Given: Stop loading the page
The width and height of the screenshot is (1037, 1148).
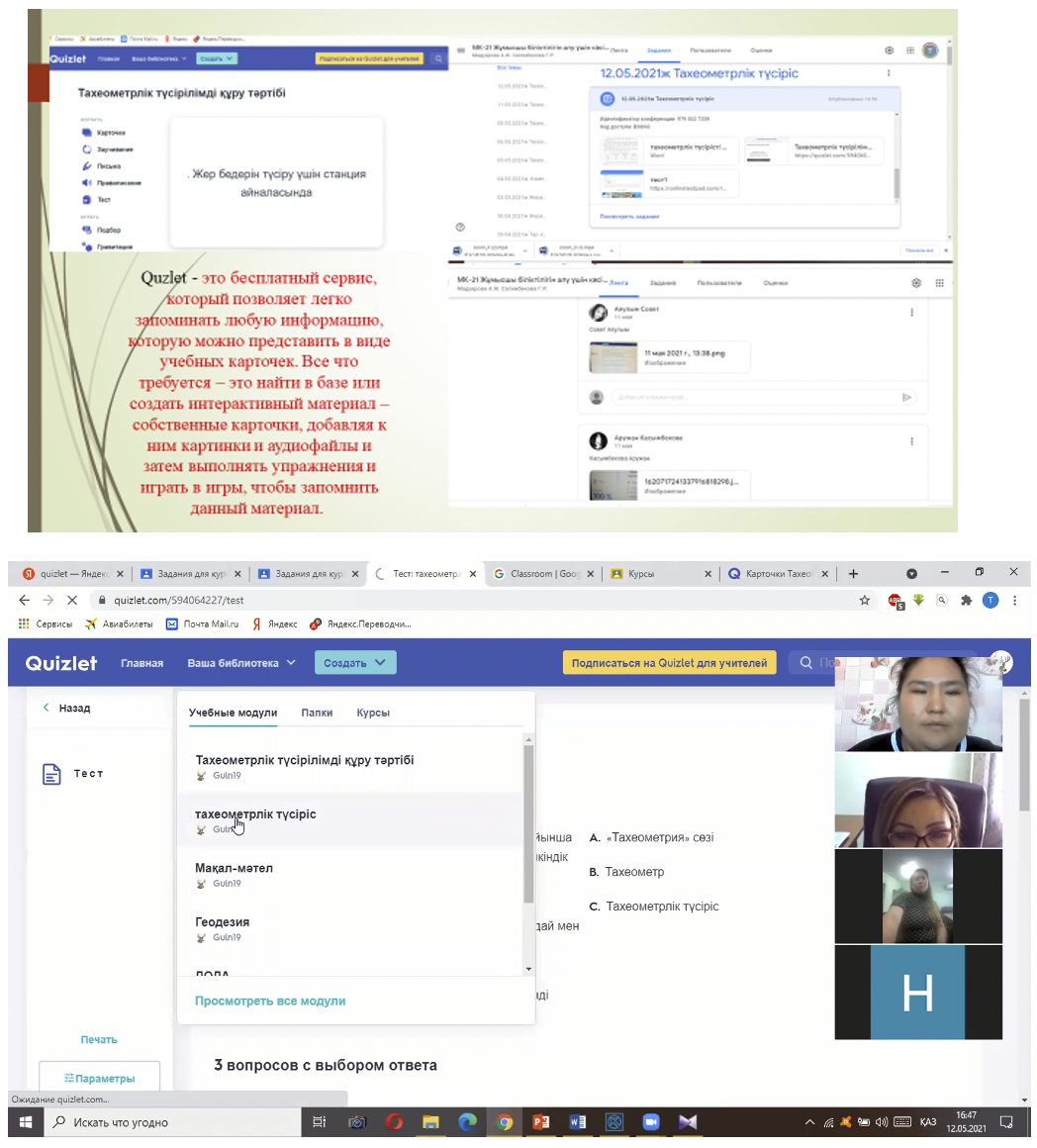Looking at the screenshot, I should click(x=72, y=601).
